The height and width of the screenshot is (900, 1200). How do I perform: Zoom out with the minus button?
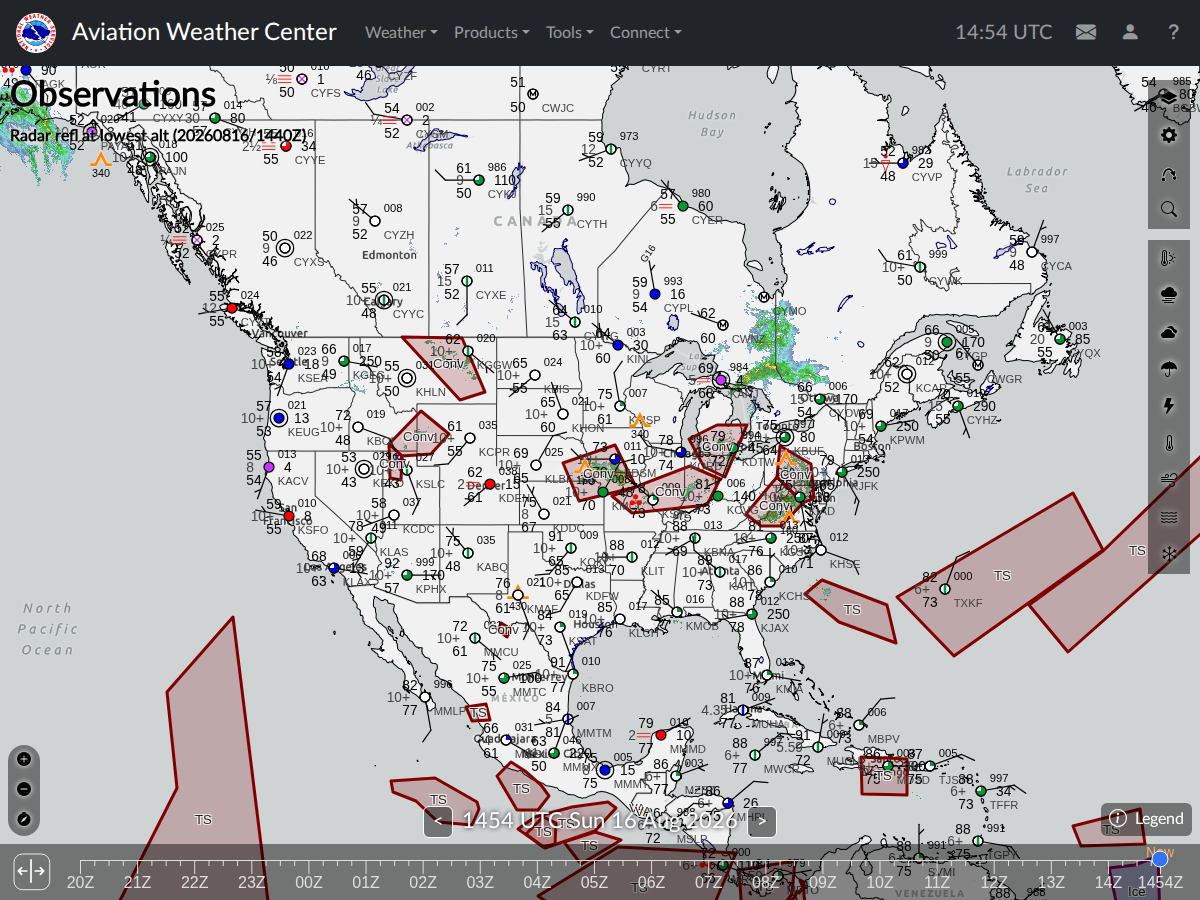24,789
